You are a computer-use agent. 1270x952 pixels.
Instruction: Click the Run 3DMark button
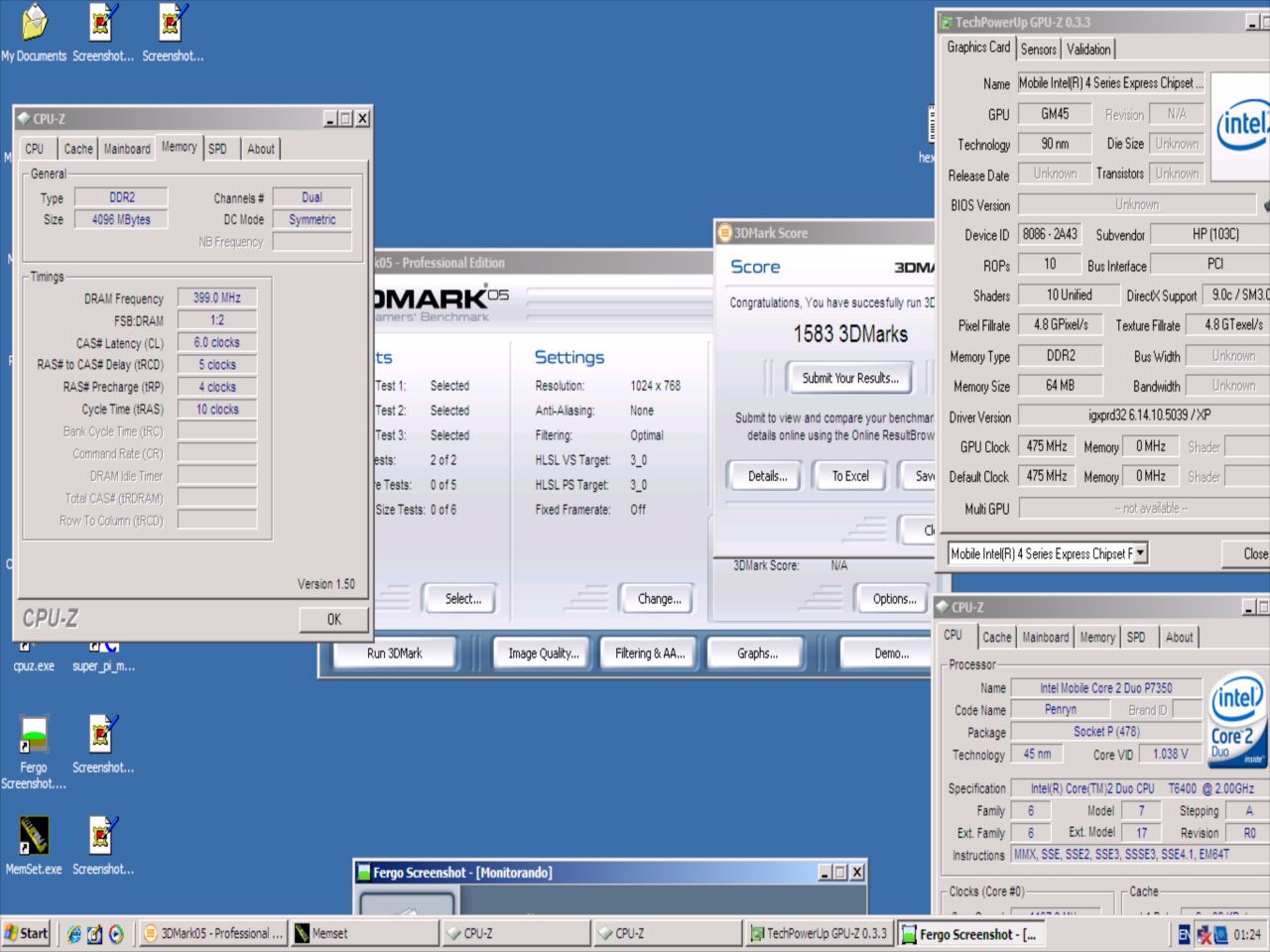pyautogui.click(x=394, y=654)
